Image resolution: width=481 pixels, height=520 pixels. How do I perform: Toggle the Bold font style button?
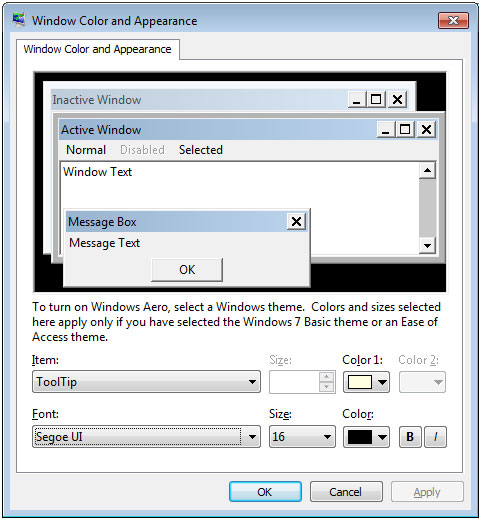[x=410, y=437]
